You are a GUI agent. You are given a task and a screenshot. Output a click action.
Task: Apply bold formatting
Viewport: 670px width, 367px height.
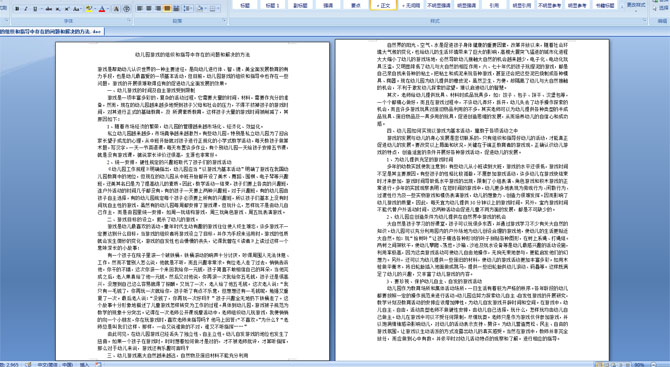[x=17, y=9]
